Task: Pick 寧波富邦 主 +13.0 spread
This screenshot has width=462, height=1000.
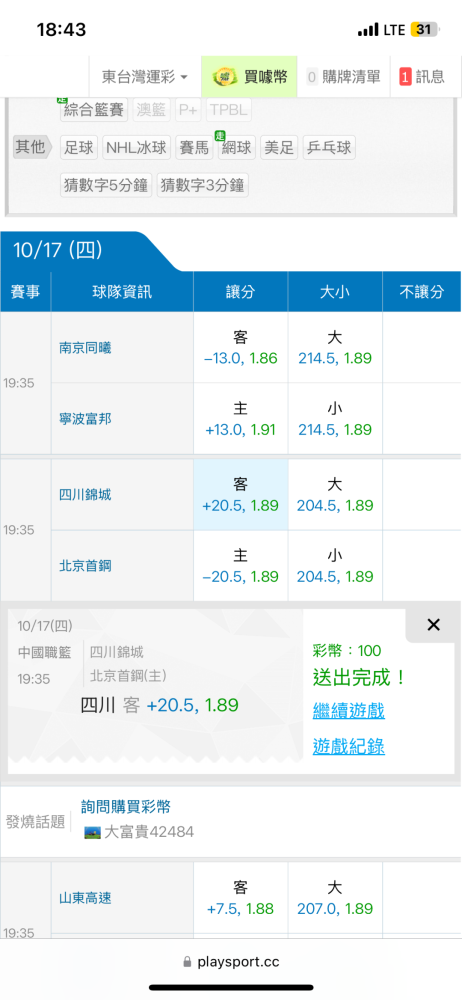Action: (241, 419)
